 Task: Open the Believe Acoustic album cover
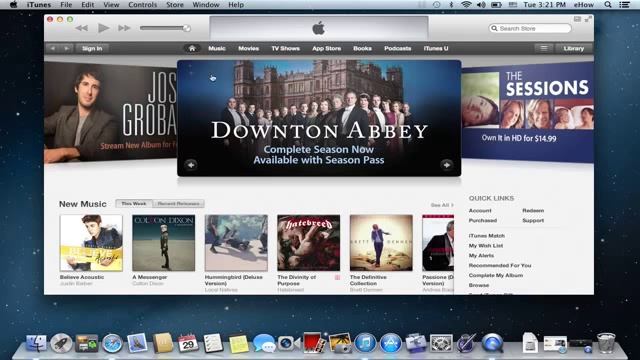click(91, 243)
